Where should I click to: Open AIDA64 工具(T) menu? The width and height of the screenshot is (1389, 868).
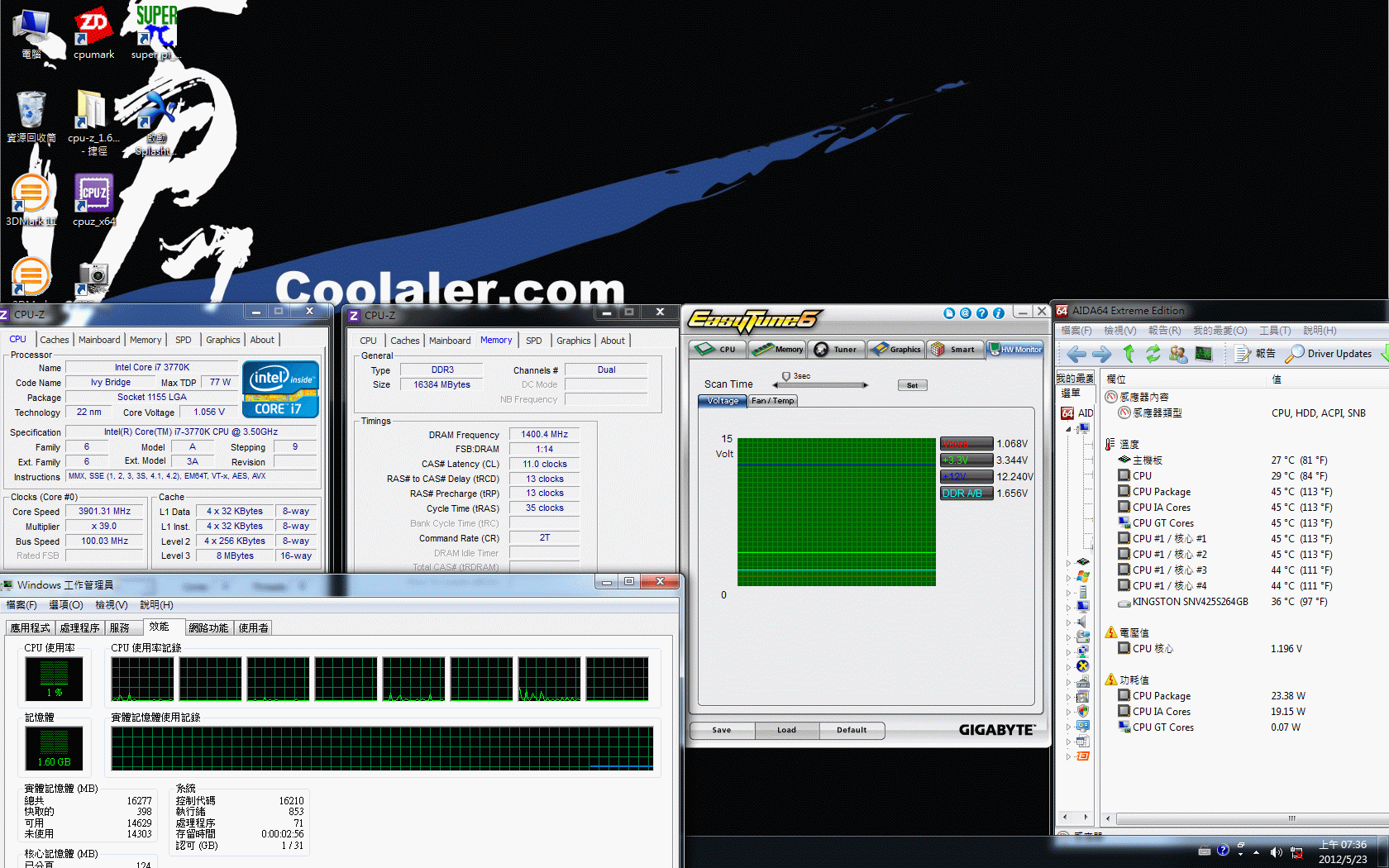coord(1275,331)
